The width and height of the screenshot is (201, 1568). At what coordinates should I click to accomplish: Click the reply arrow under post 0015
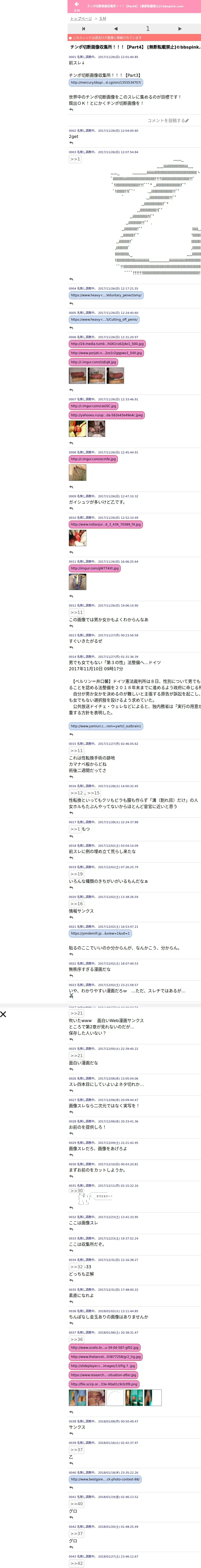pos(71,777)
